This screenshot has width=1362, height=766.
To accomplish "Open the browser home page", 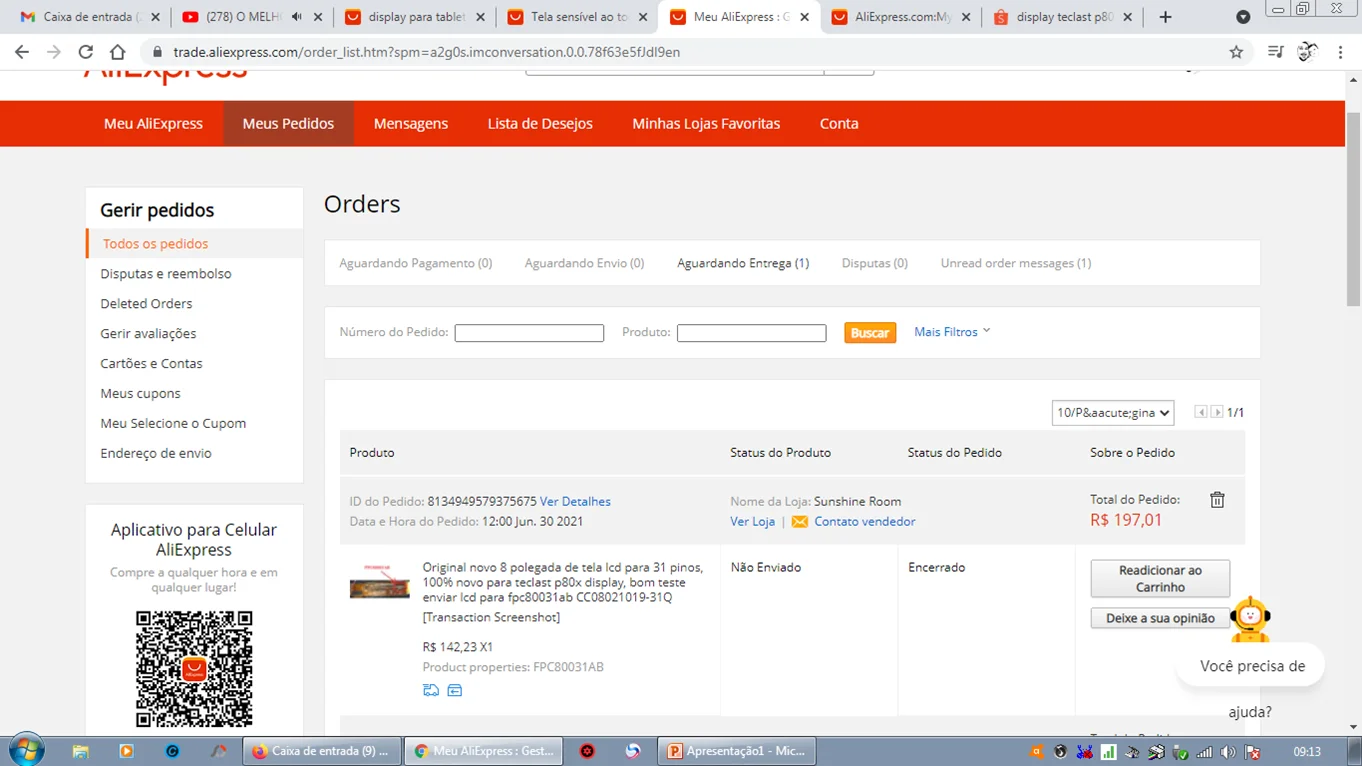I will pyautogui.click(x=118, y=52).
